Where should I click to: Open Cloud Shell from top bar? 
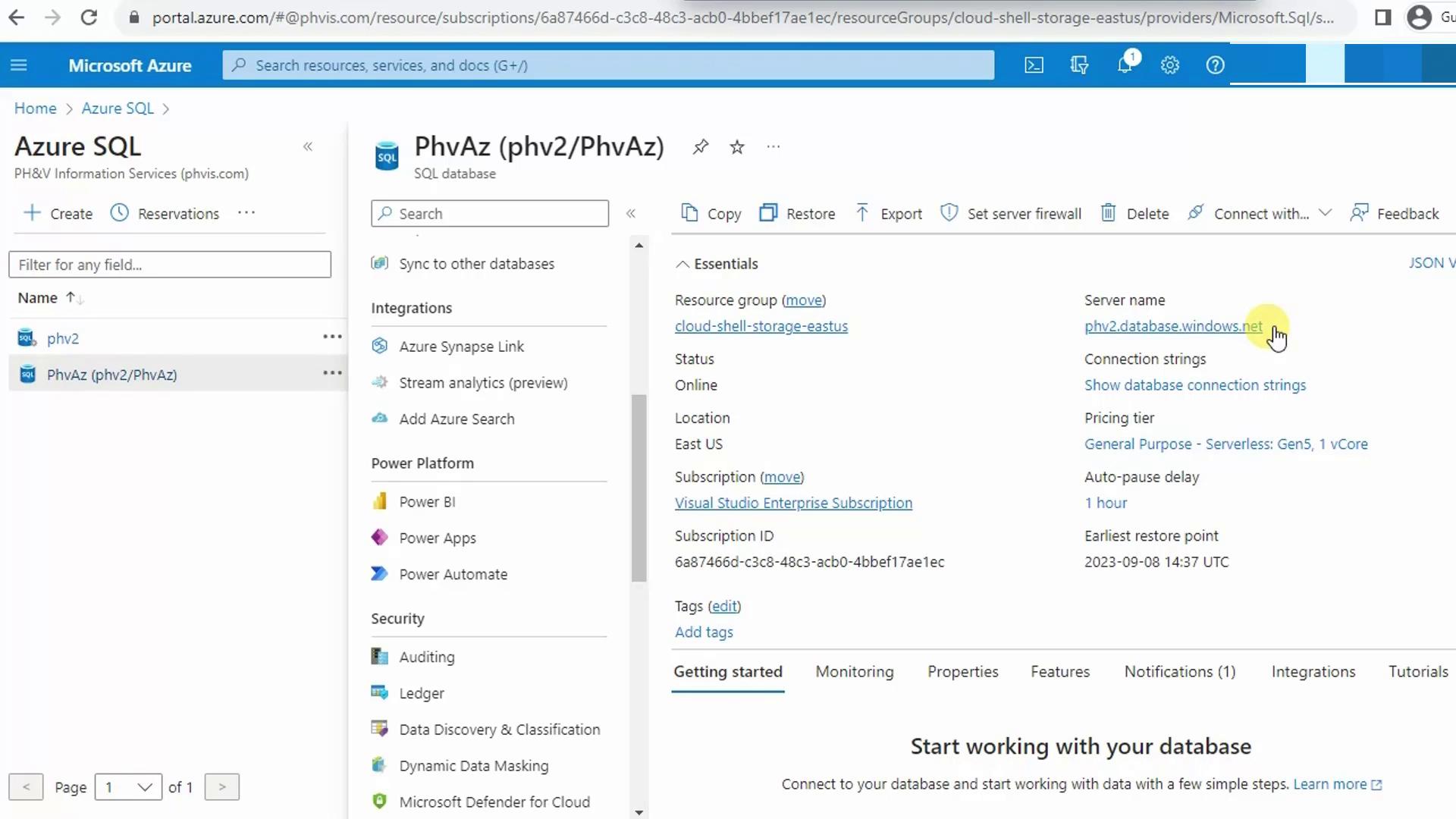click(1034, 65)
